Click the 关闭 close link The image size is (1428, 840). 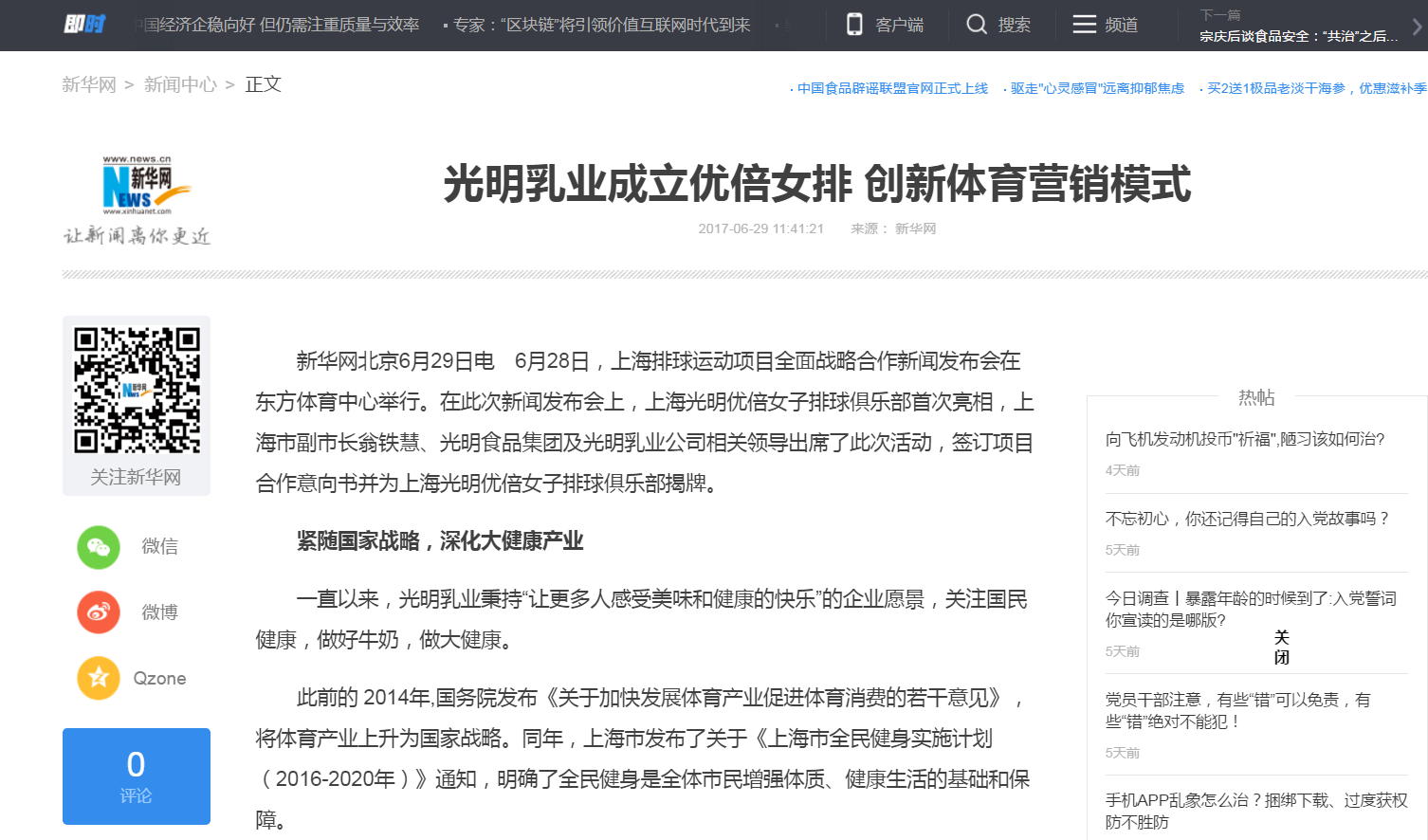1282,646
